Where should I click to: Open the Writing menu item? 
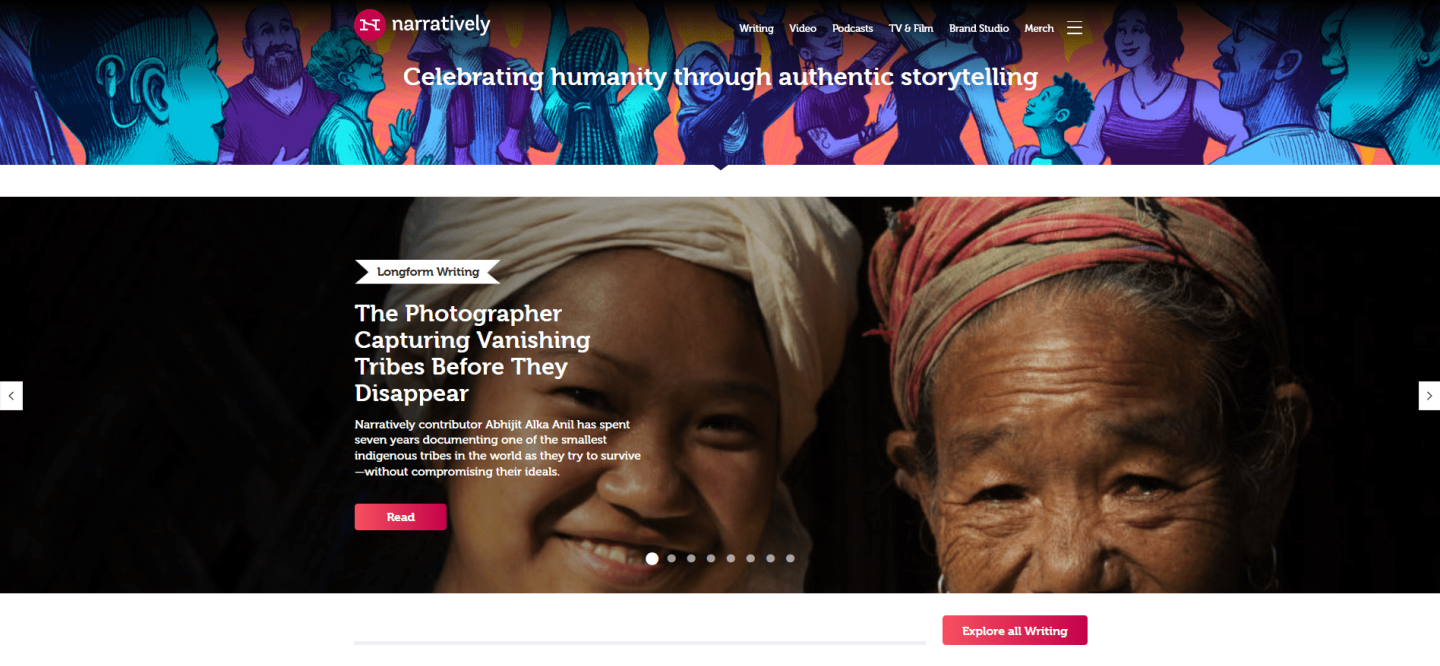[756, 28]
